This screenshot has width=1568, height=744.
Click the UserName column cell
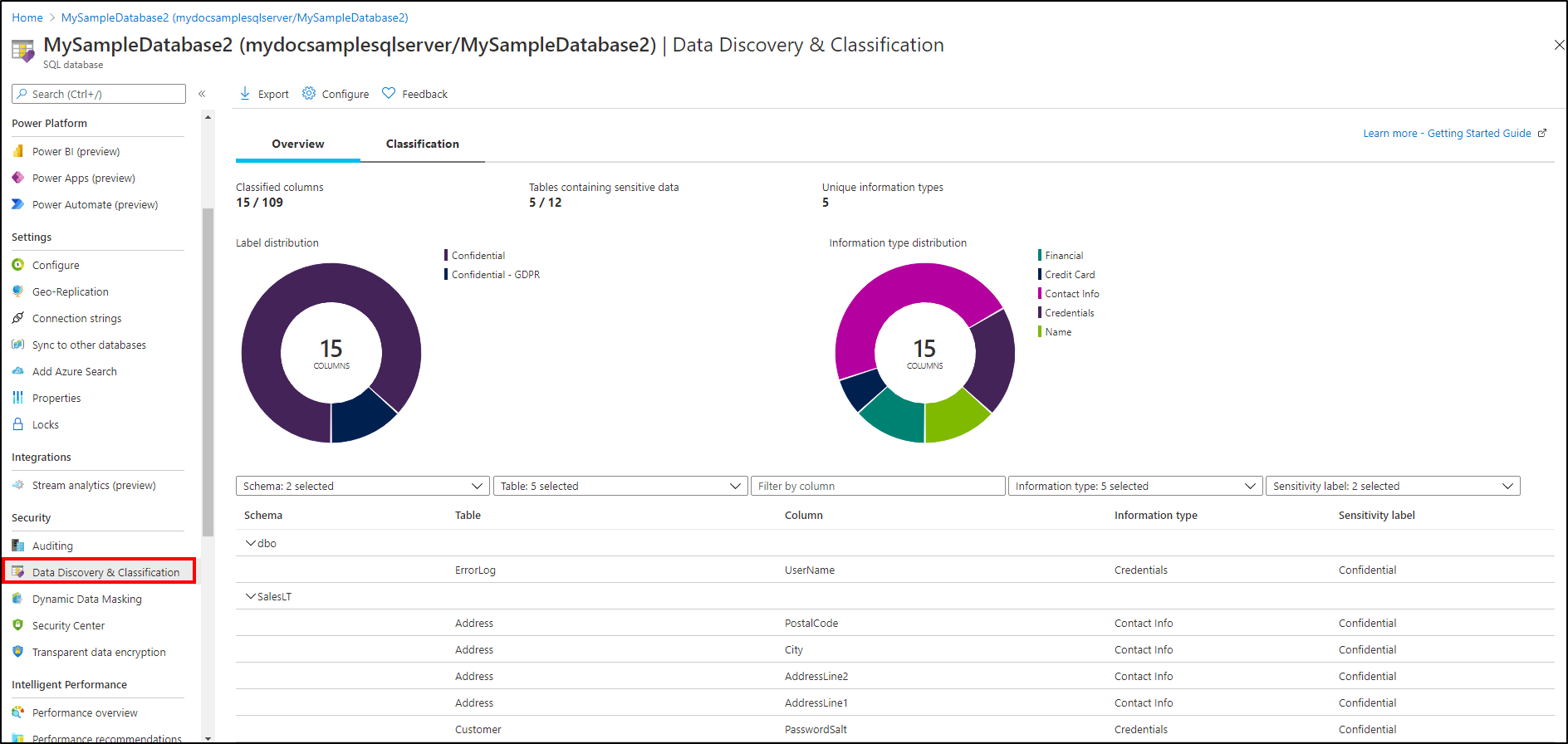click(810, 570)
